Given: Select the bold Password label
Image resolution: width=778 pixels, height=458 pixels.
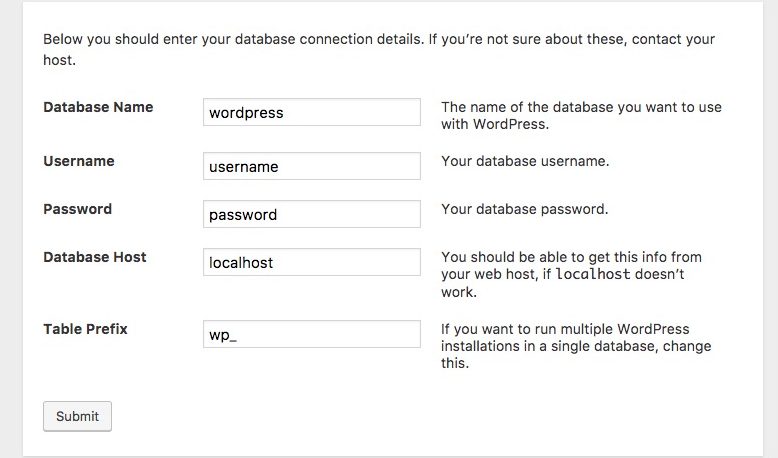Looking at the screenshot, I should tap(77, 209).
